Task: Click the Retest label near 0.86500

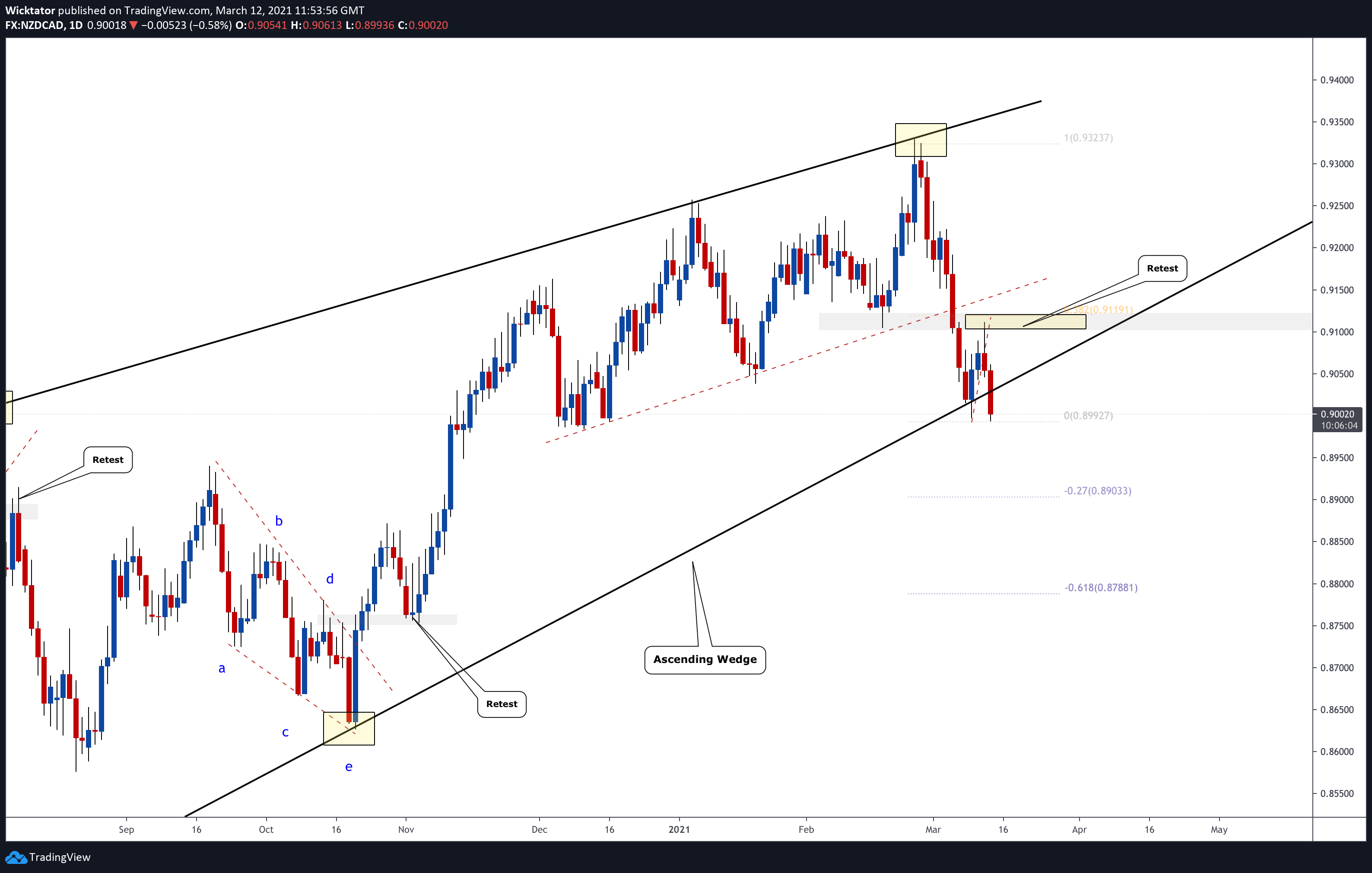Action: point(502,704)
